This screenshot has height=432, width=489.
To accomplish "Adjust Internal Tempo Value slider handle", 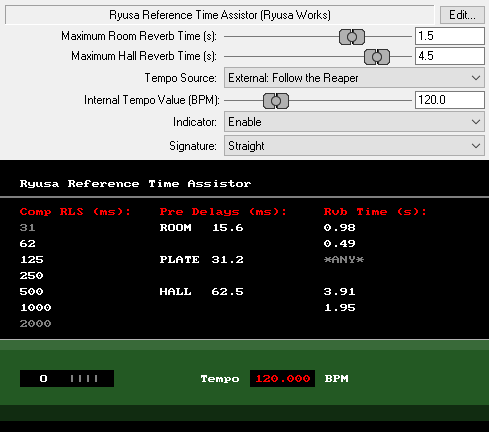I will click(x=276, y=101).
